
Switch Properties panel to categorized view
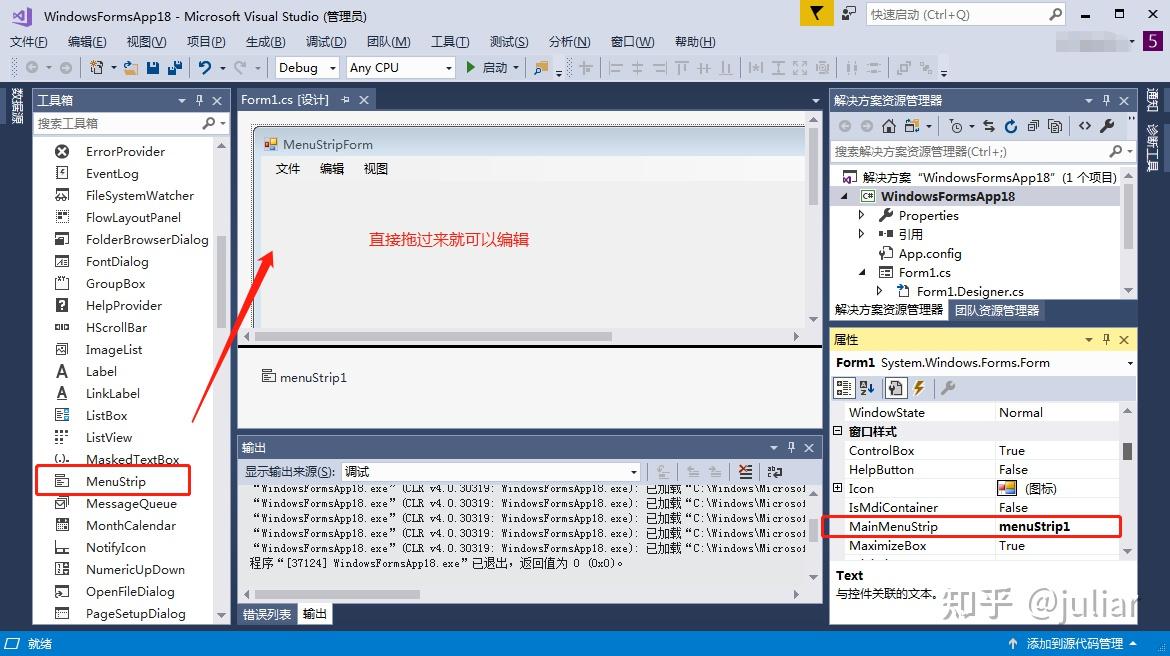pos(843,387)
